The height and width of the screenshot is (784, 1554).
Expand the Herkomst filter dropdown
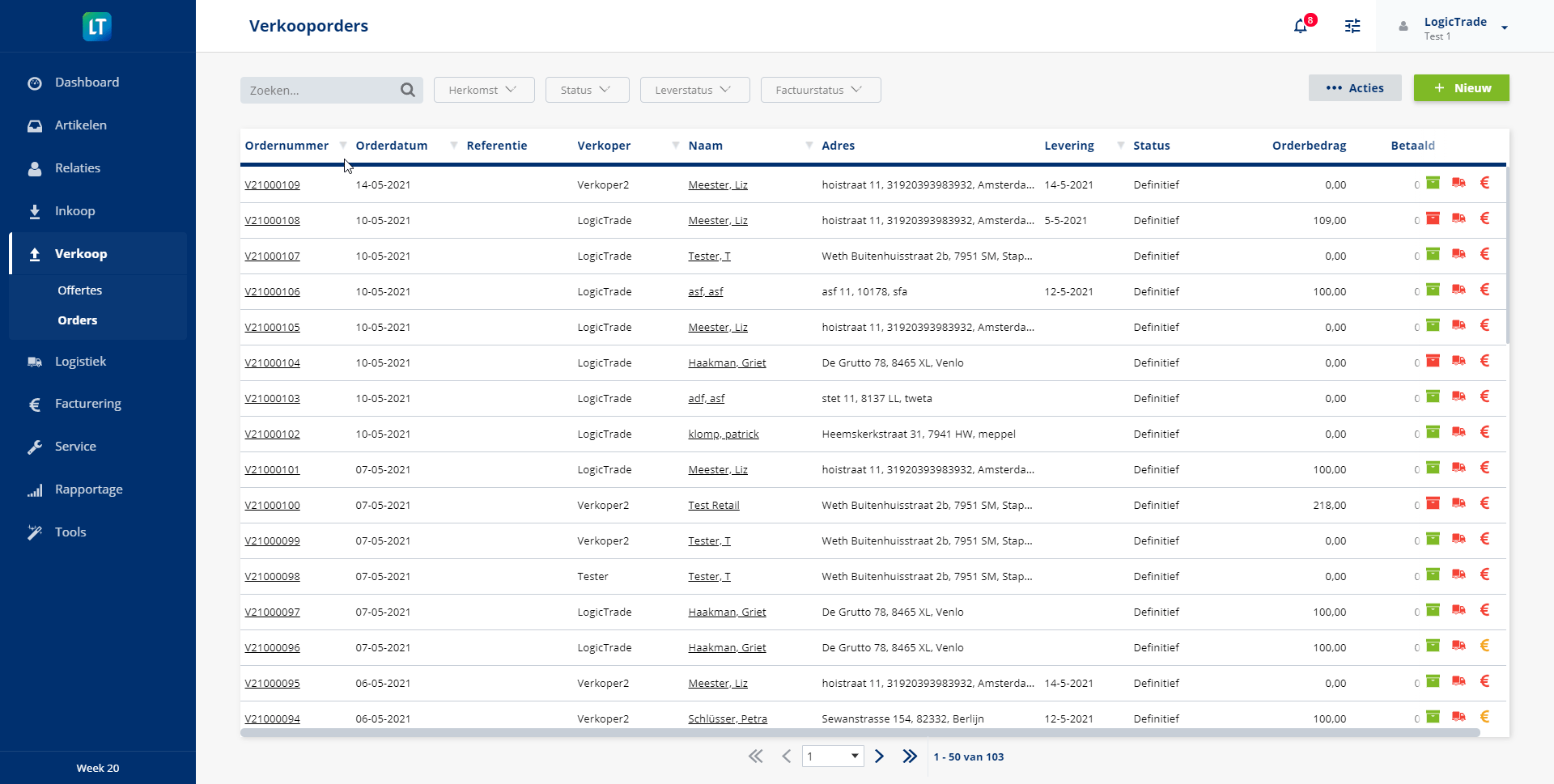(x=483, y=90)
